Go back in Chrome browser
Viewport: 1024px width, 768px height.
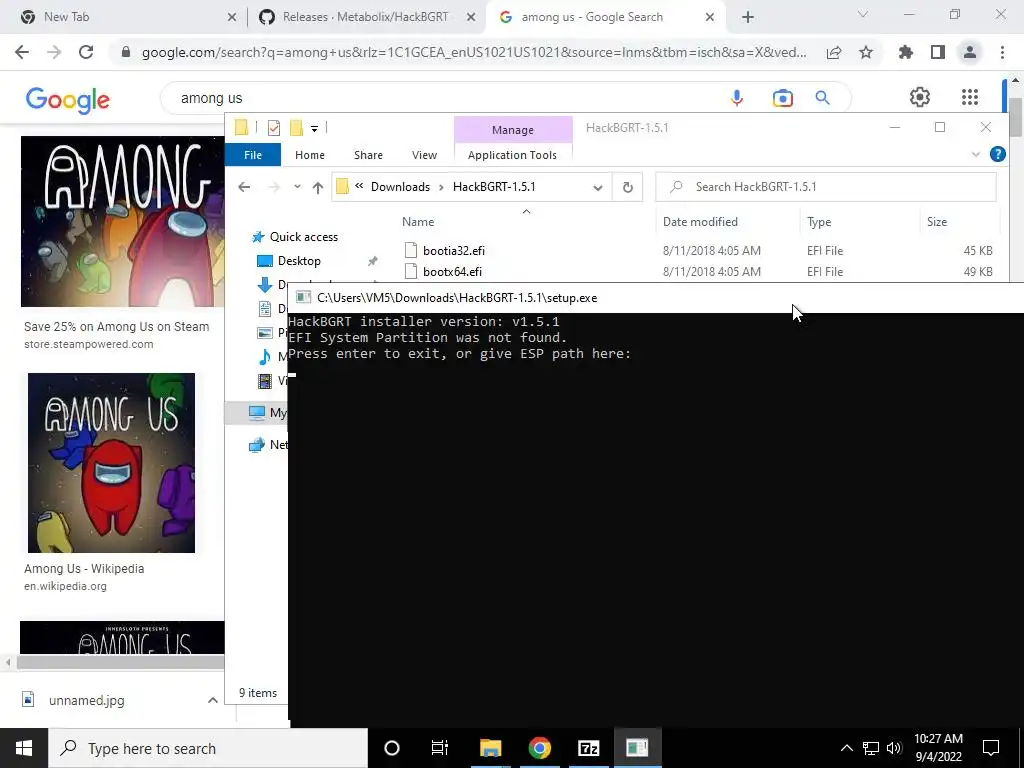(x=22, y=52)
